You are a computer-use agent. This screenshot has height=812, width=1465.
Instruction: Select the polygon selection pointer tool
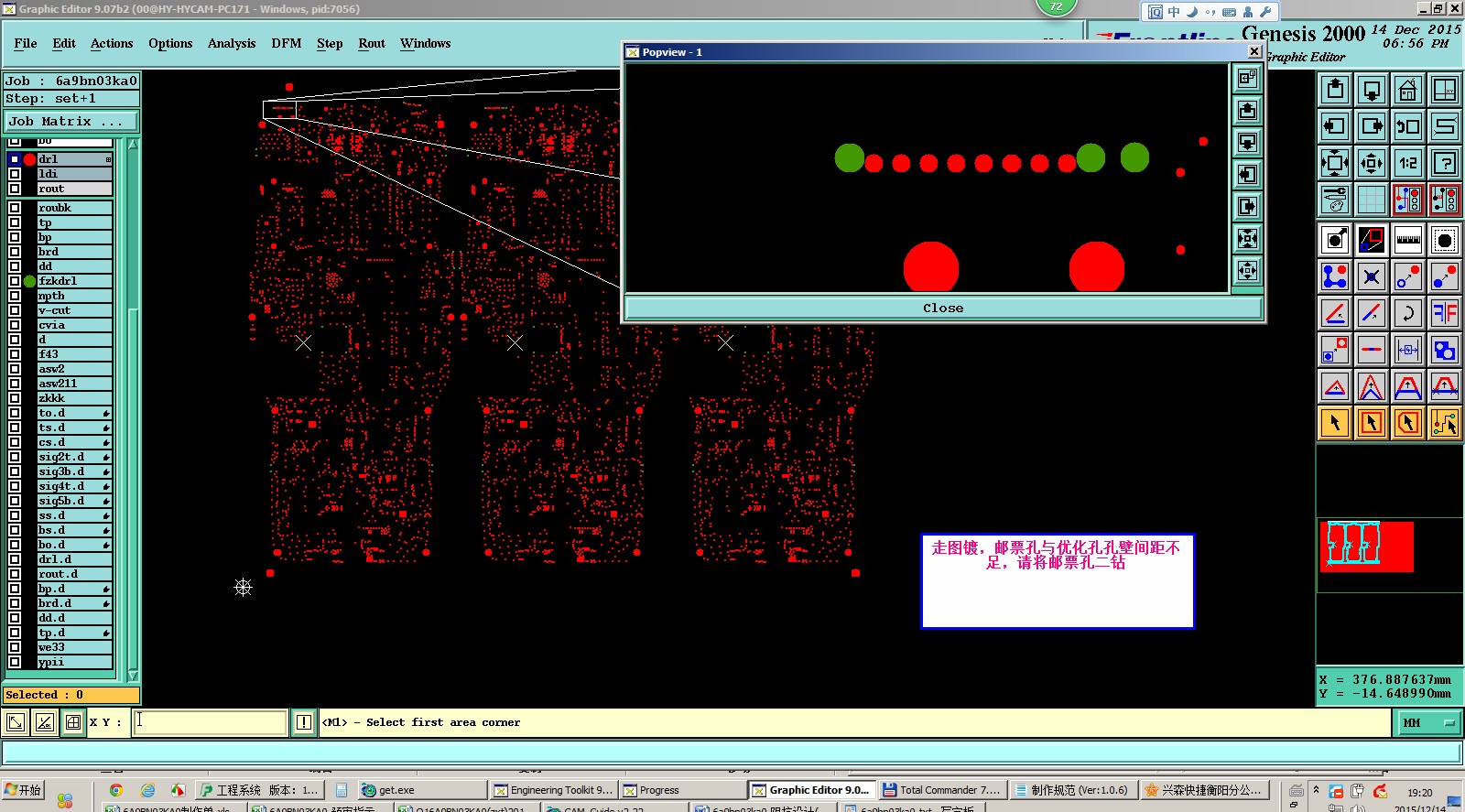(1408, 423)
